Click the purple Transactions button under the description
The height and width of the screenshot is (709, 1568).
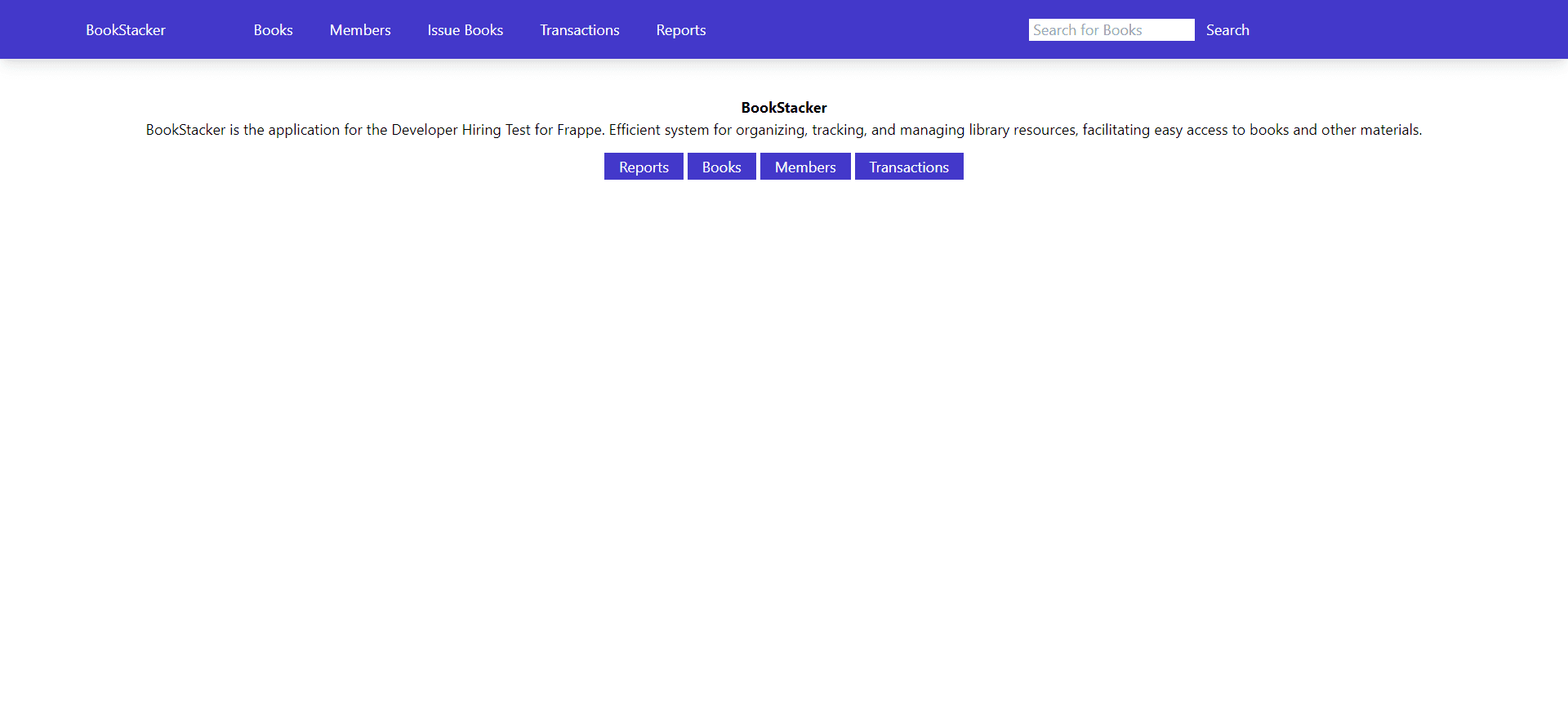coord(908,167)
